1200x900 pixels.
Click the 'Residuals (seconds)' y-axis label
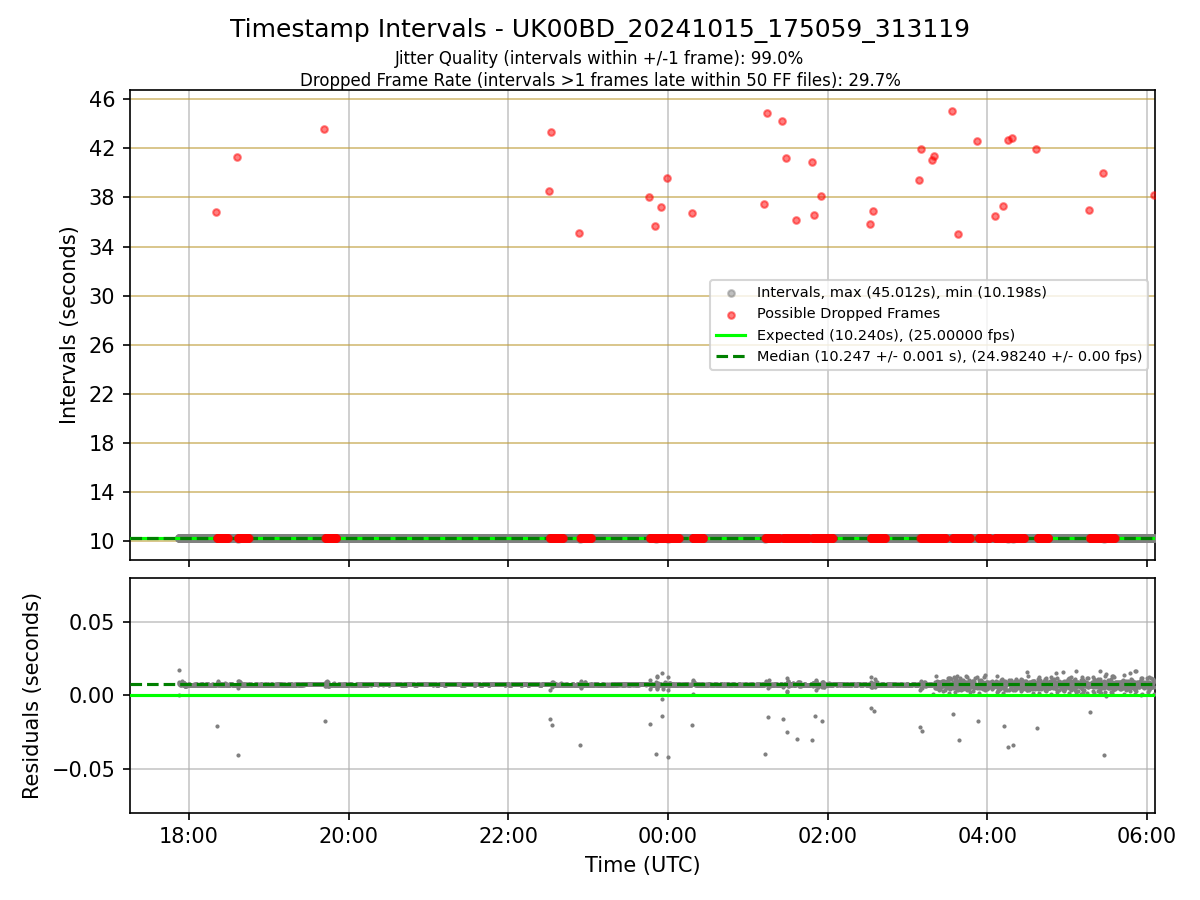tap(31, 696)
